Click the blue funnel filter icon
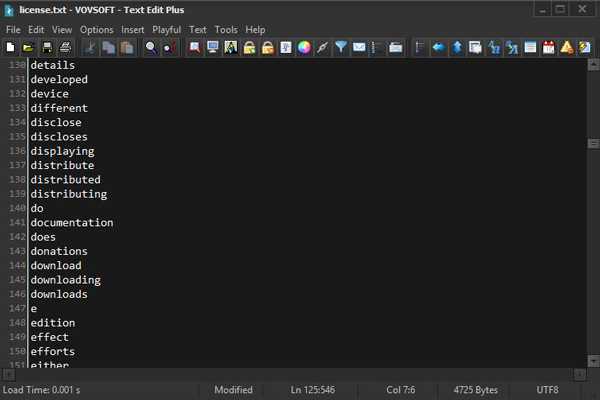The width and height of the screenshot is (600, 400). [341, 47]
